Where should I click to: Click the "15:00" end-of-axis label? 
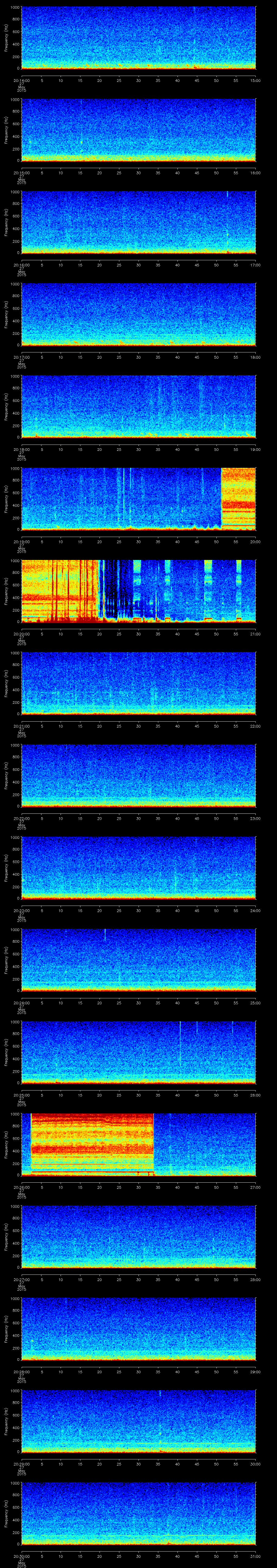click(256, 80)
